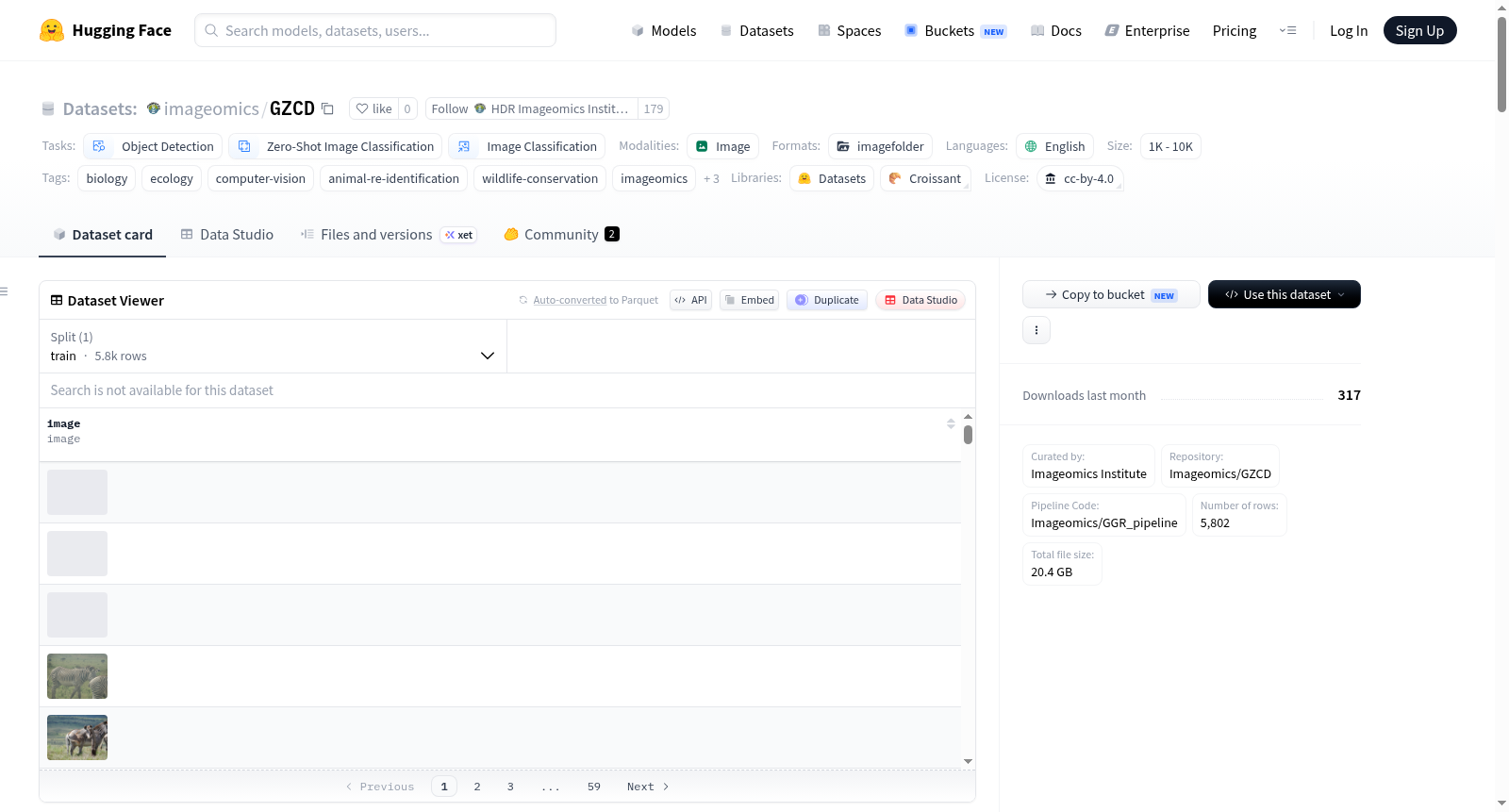
Task: Select the imageomics tag
Action: point(654,178)
